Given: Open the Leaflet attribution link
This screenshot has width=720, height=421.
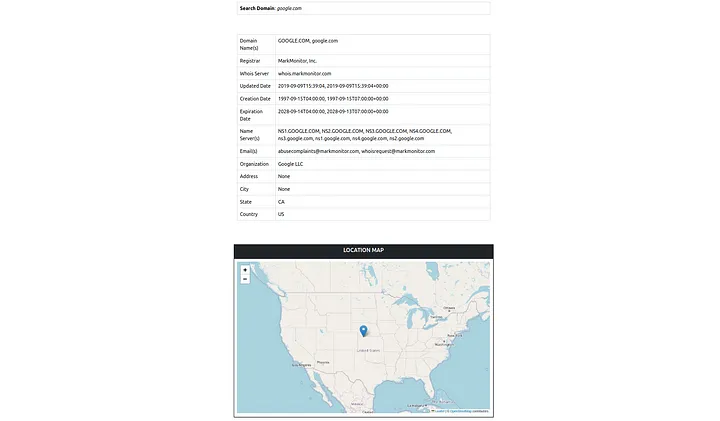Looking at the screenshot, I should [439, 411].
